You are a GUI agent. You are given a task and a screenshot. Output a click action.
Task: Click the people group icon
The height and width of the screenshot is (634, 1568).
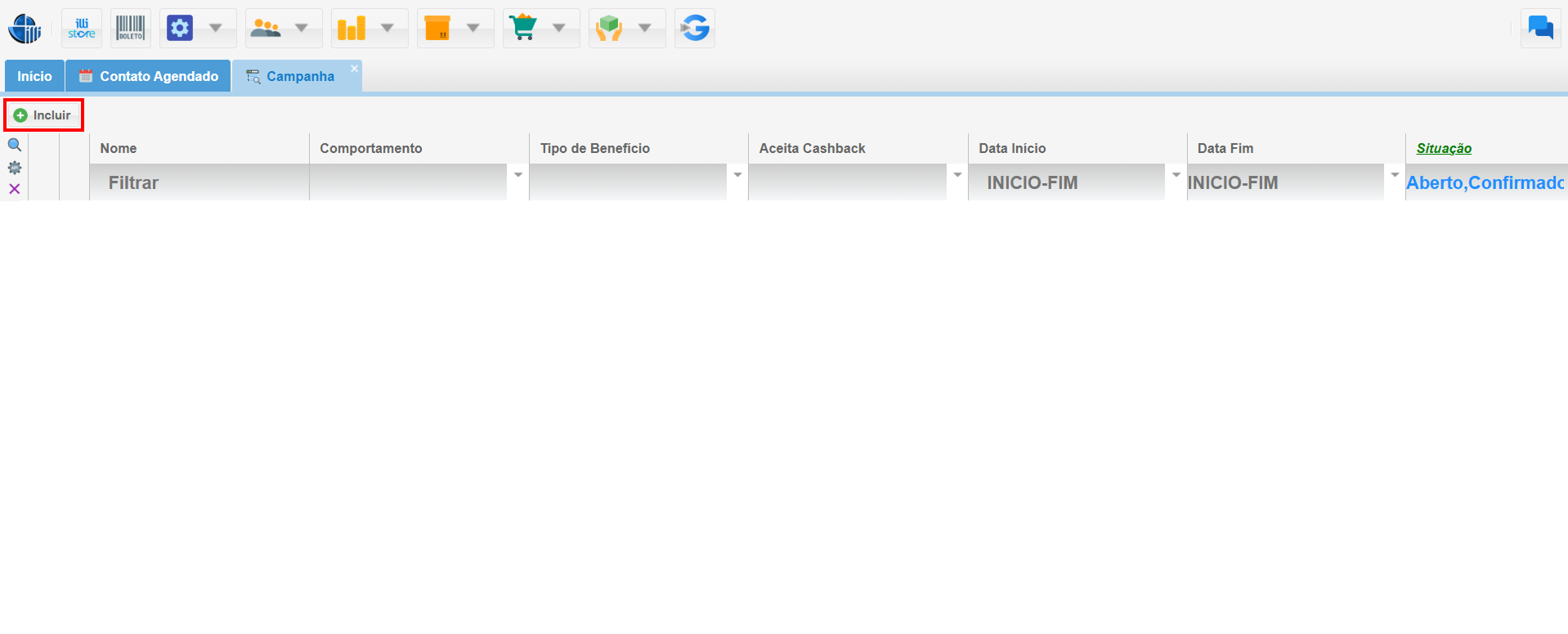click(266, 29)
